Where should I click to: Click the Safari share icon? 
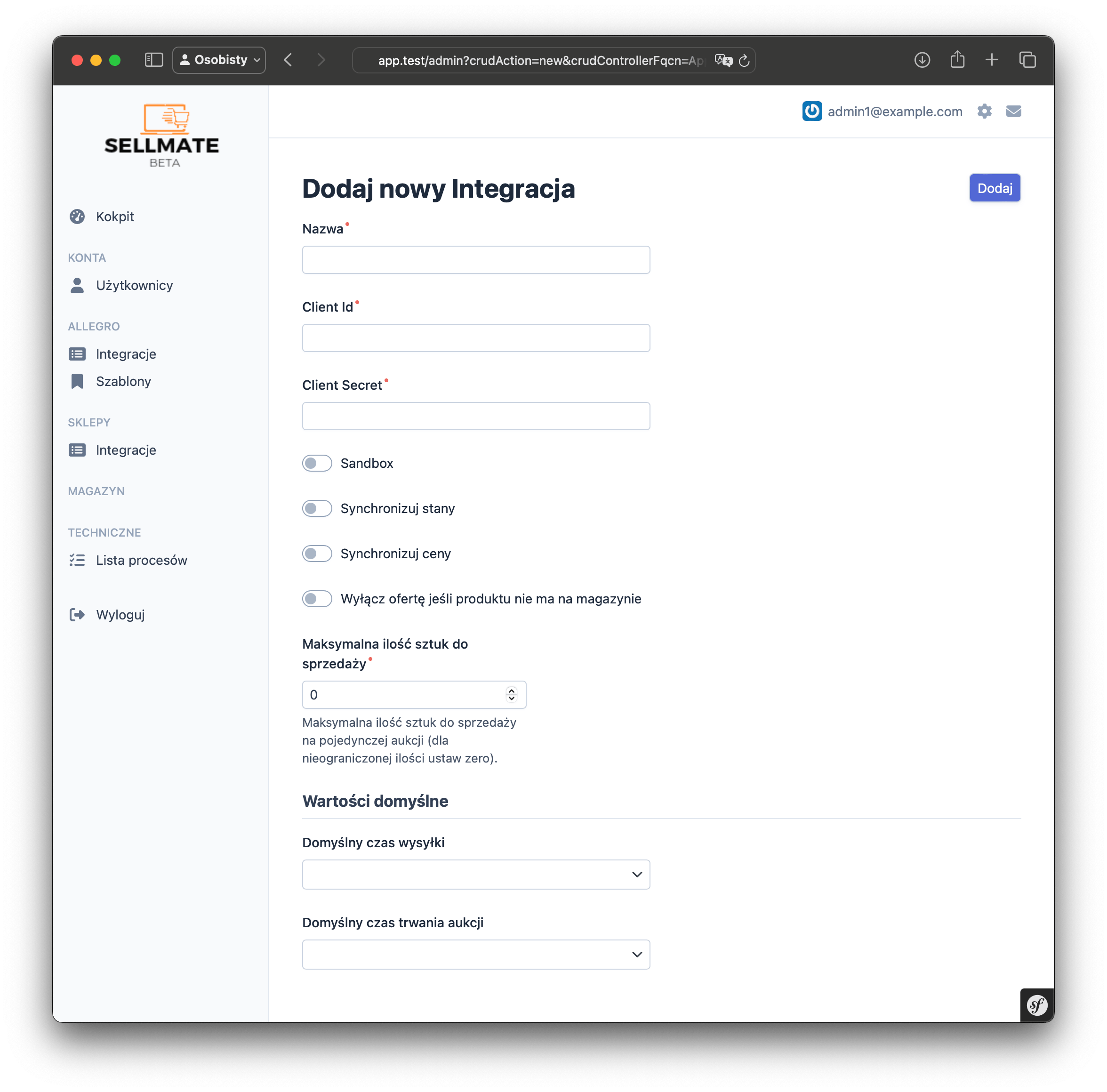pyautogui.click(x=957, y=59)
